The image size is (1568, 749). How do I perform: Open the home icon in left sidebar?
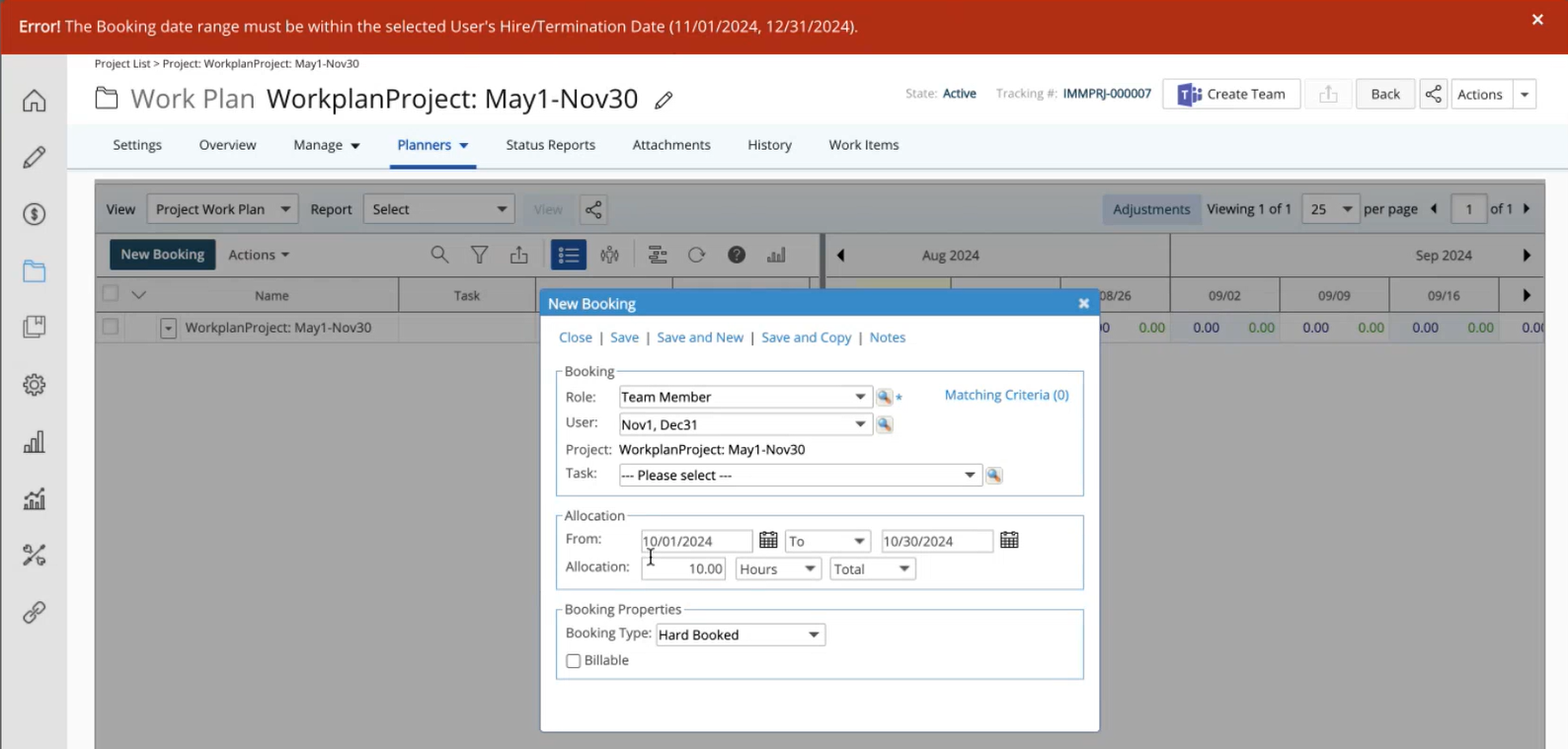(x=35, y=101)
